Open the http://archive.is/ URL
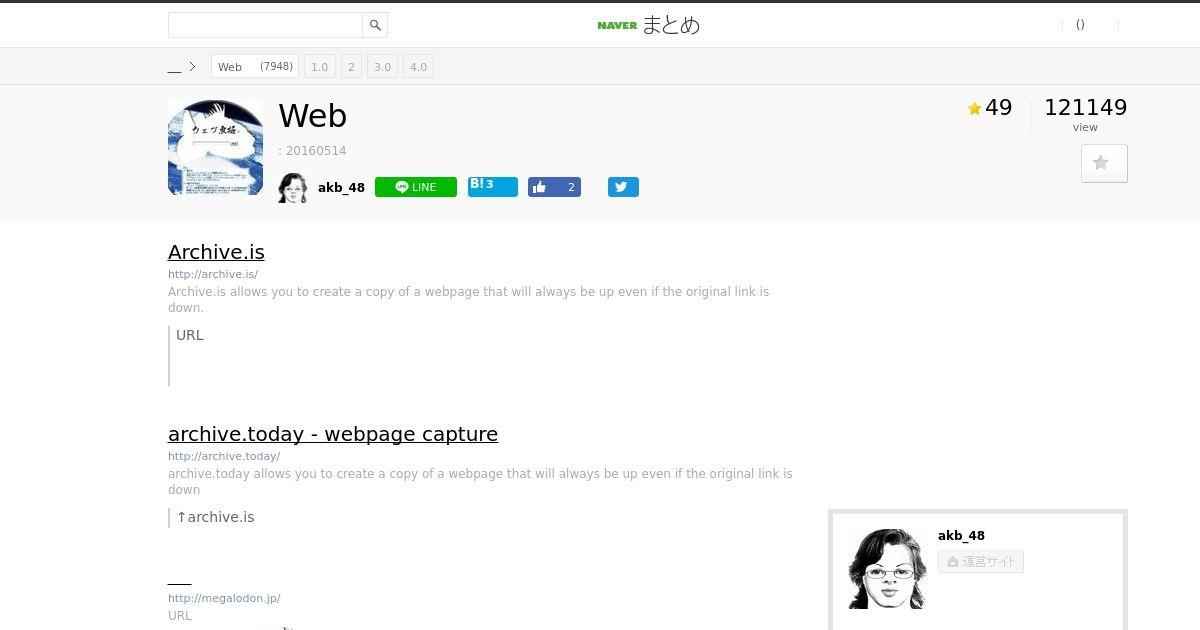The width and height of the screenshot is (1200, 630). point(213,274)
